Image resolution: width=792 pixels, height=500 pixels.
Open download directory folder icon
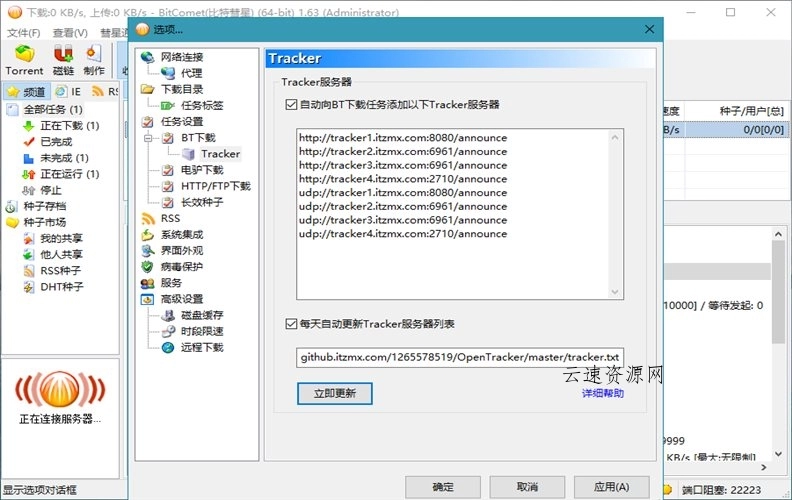point(147,89)
